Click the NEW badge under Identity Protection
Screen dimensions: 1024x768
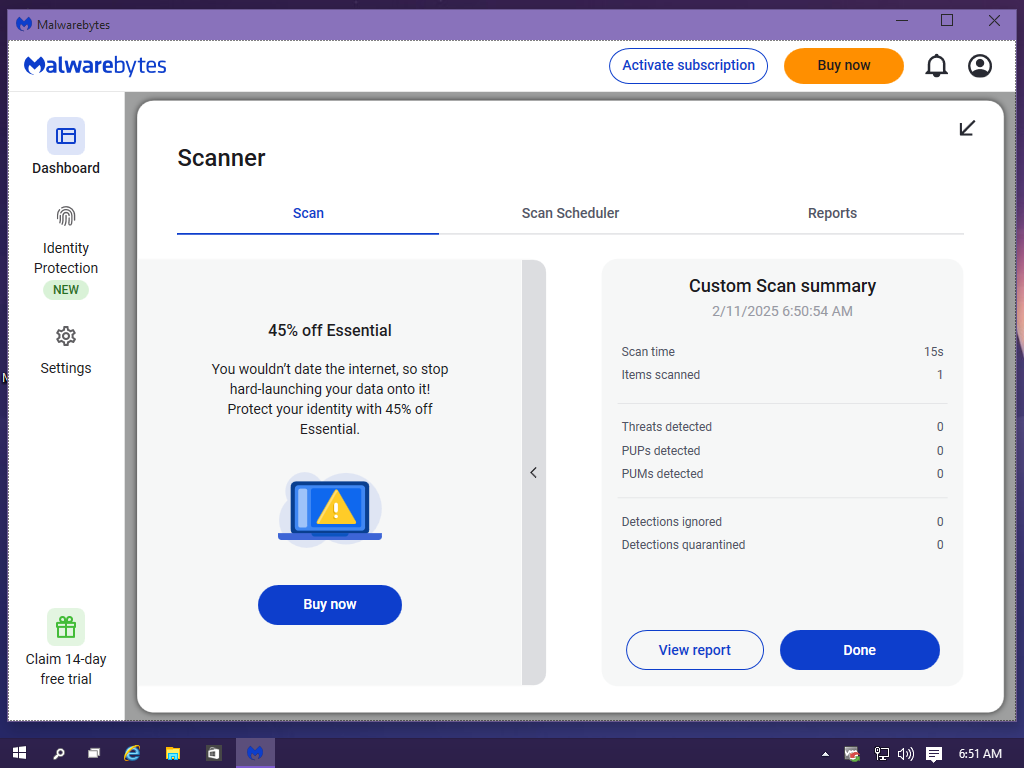(x=66, y=290)
